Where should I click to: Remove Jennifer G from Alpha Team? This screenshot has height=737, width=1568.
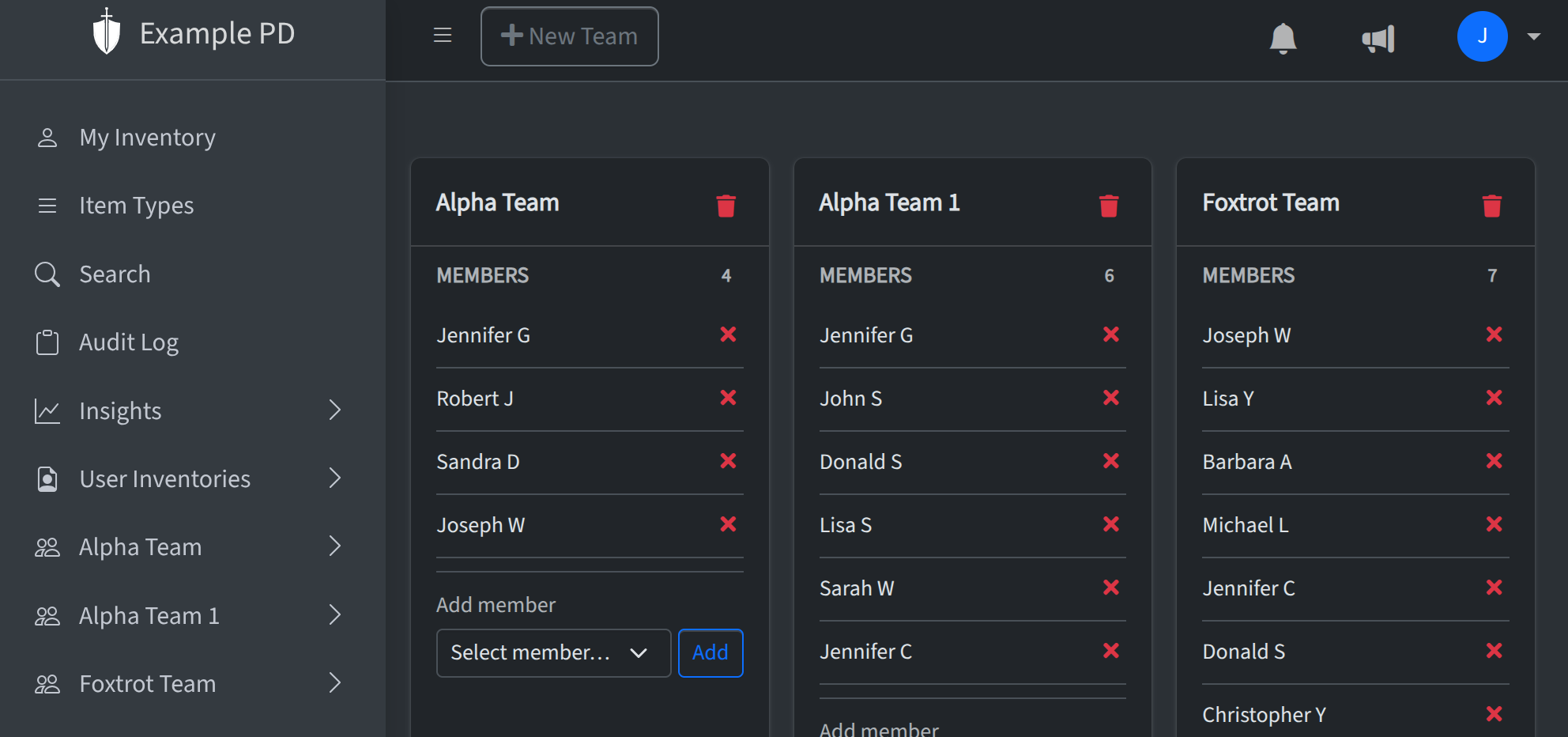point(728,334)
